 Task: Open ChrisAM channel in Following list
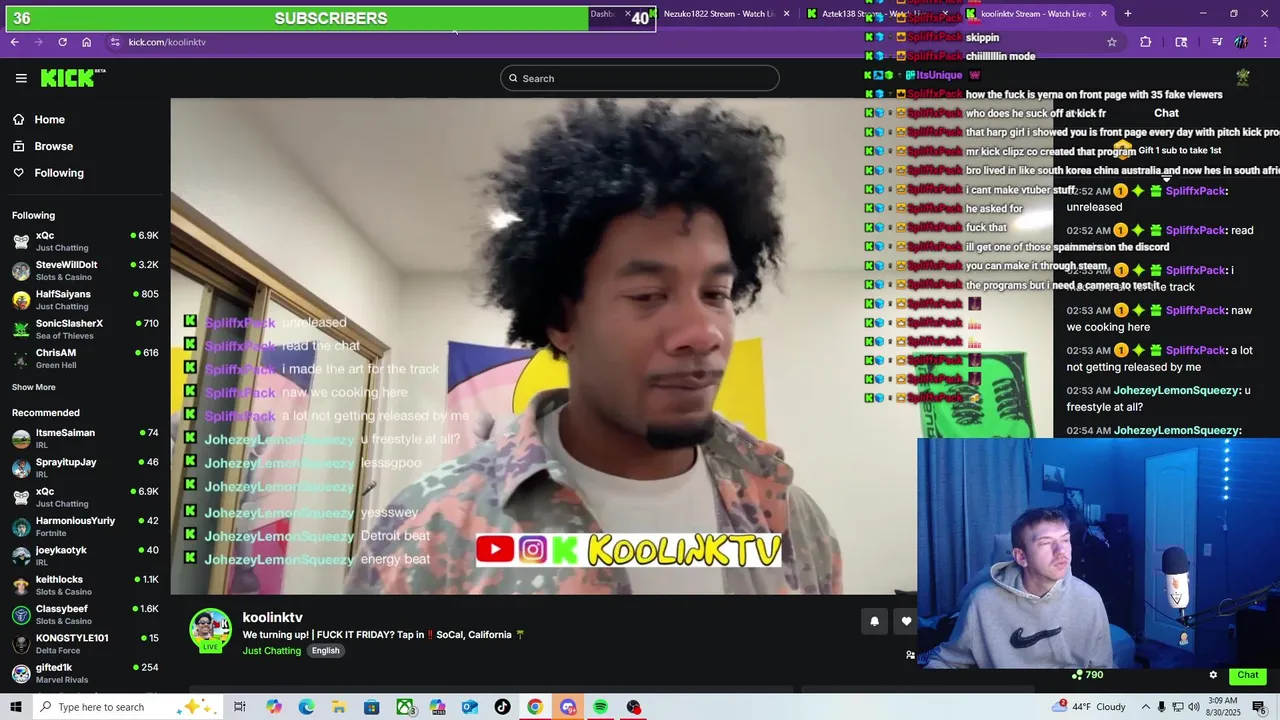click(x=85, y=358)
